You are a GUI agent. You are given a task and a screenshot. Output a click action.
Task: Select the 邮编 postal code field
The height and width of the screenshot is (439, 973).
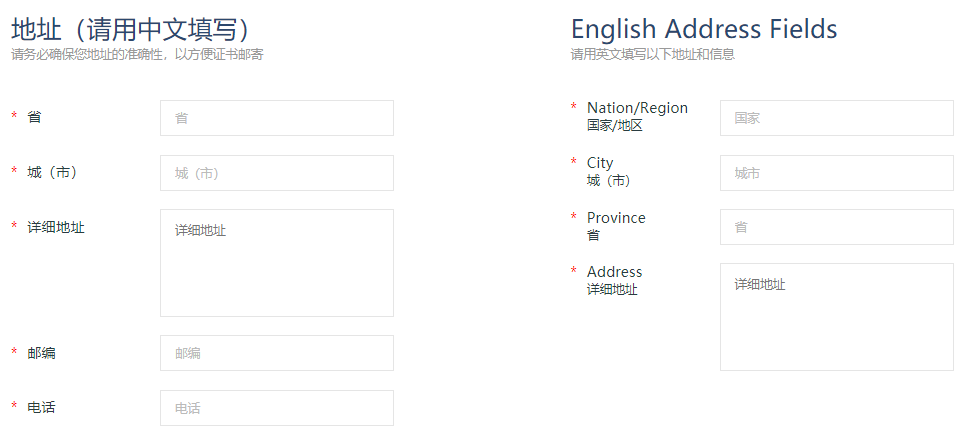click(x=276, y=353)
